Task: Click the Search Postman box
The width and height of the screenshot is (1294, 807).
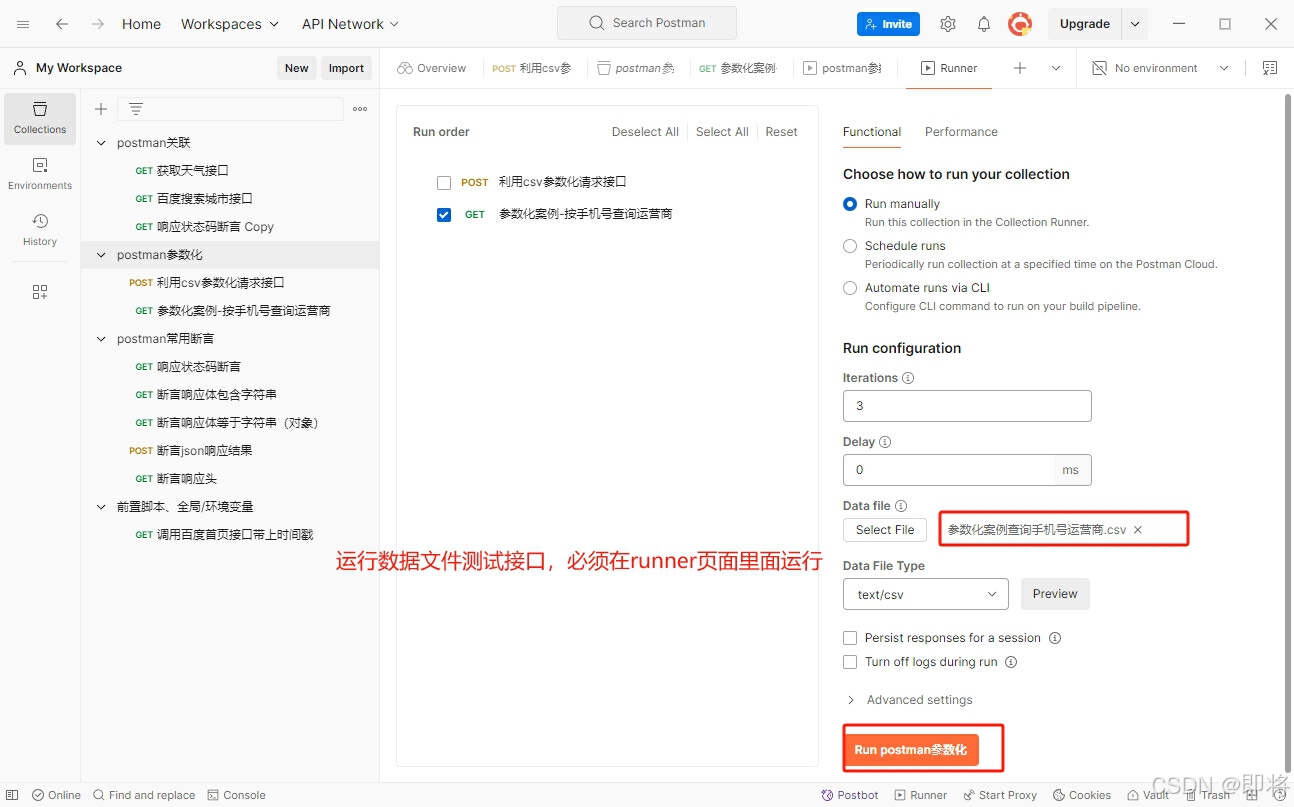Action: coord(647,23)
